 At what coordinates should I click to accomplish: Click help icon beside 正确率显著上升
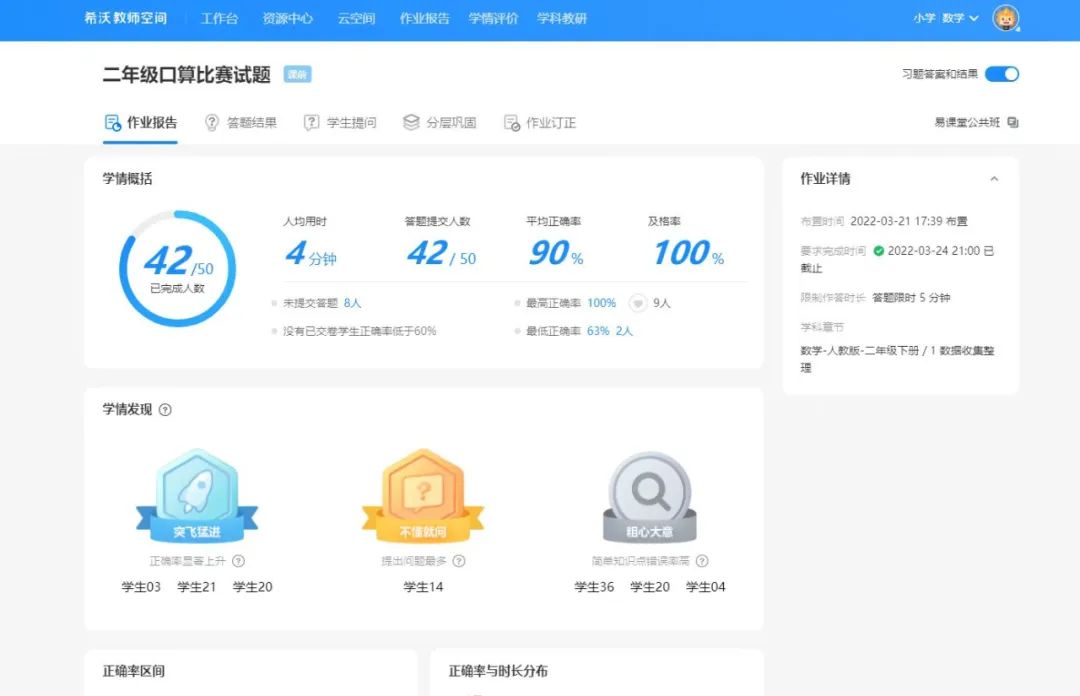tap(239, 561)
